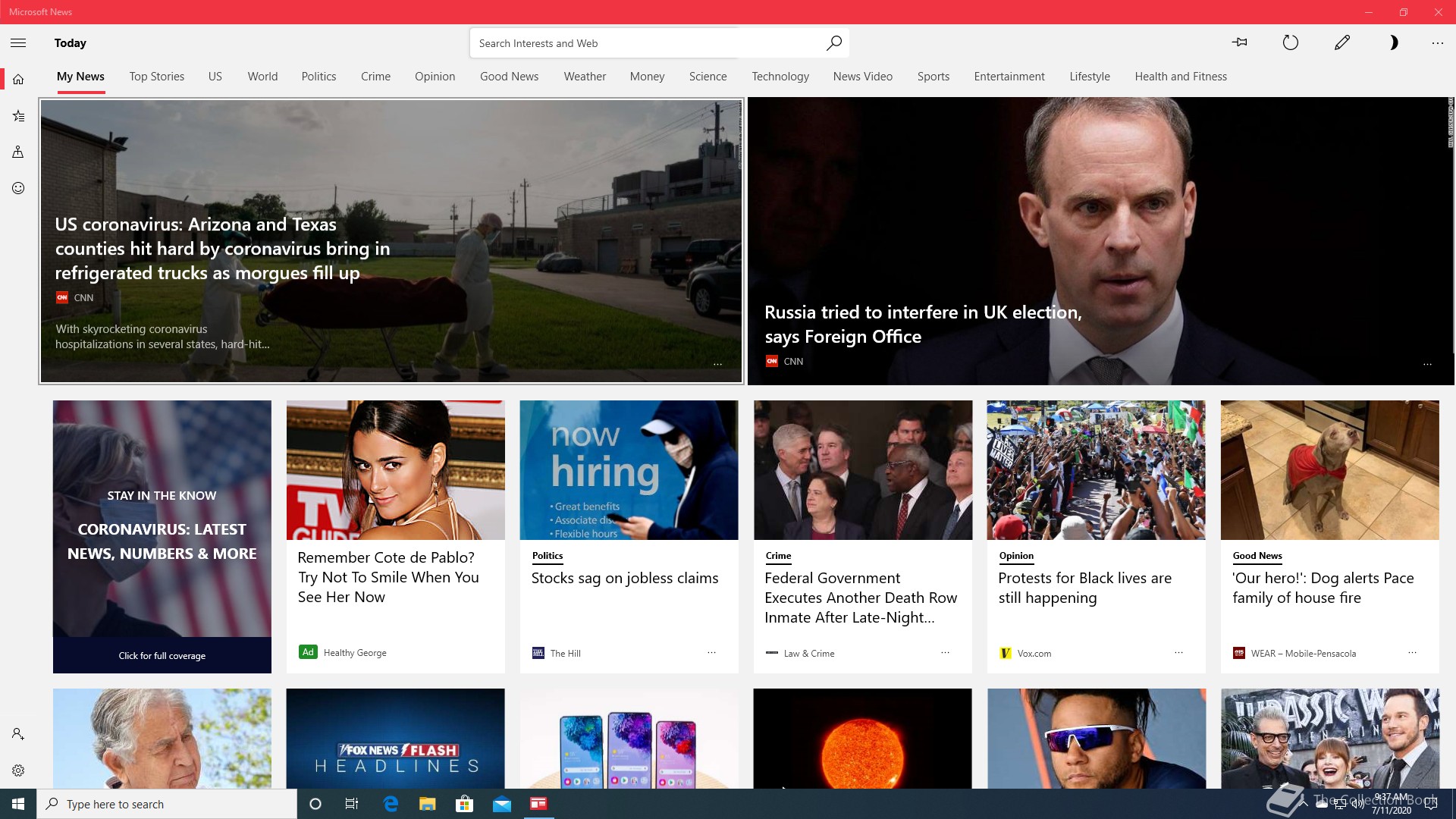Screen dimensions: 1456x819
Task: Open Cortana from the taskbar
Action: pyautogui.click(x=315, y=804)
